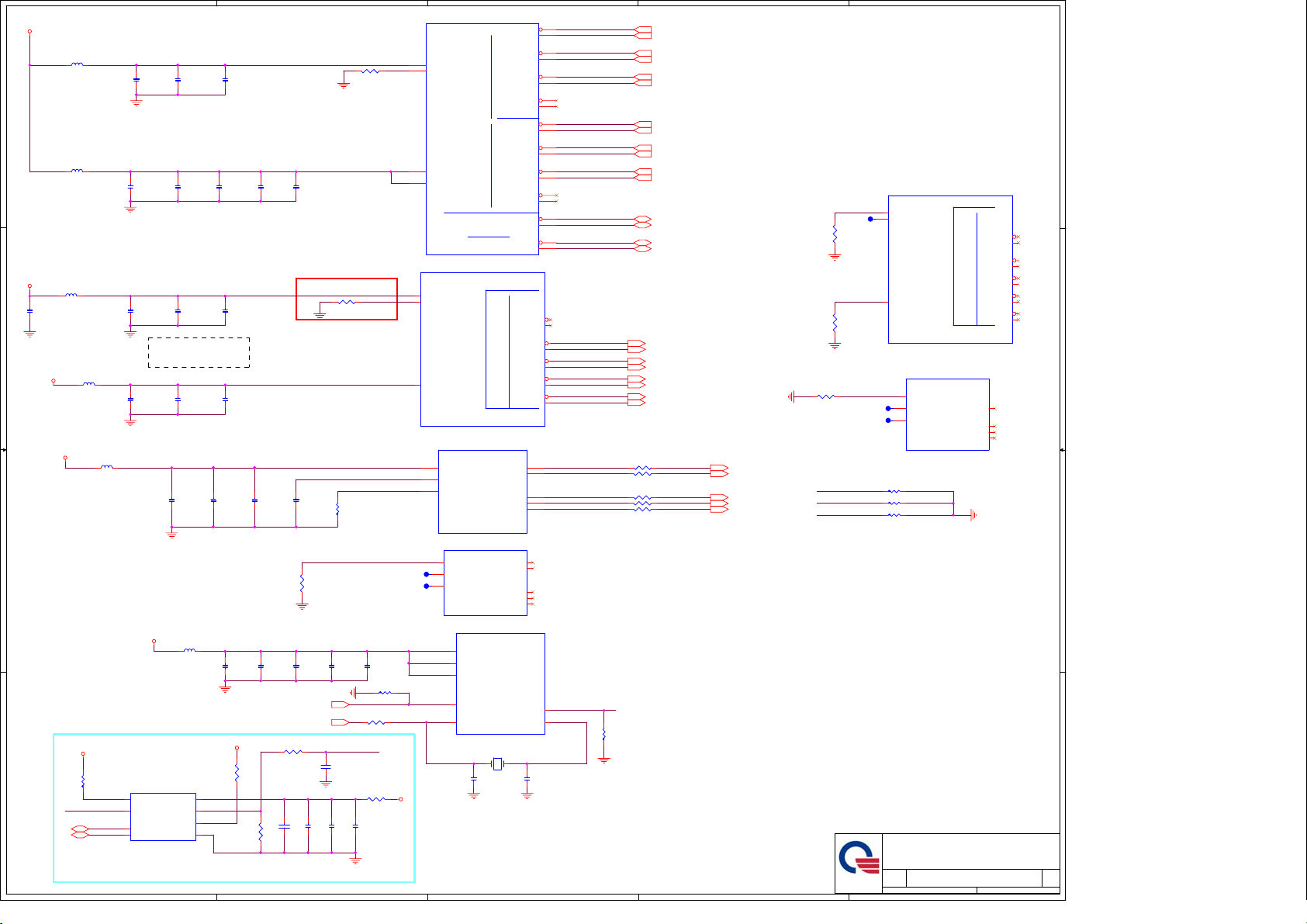The width and height of the screenshot is (1307, 924).
Task: Select the bidirectional port symbols in cyan box
Action: click(x=79, y=832)
